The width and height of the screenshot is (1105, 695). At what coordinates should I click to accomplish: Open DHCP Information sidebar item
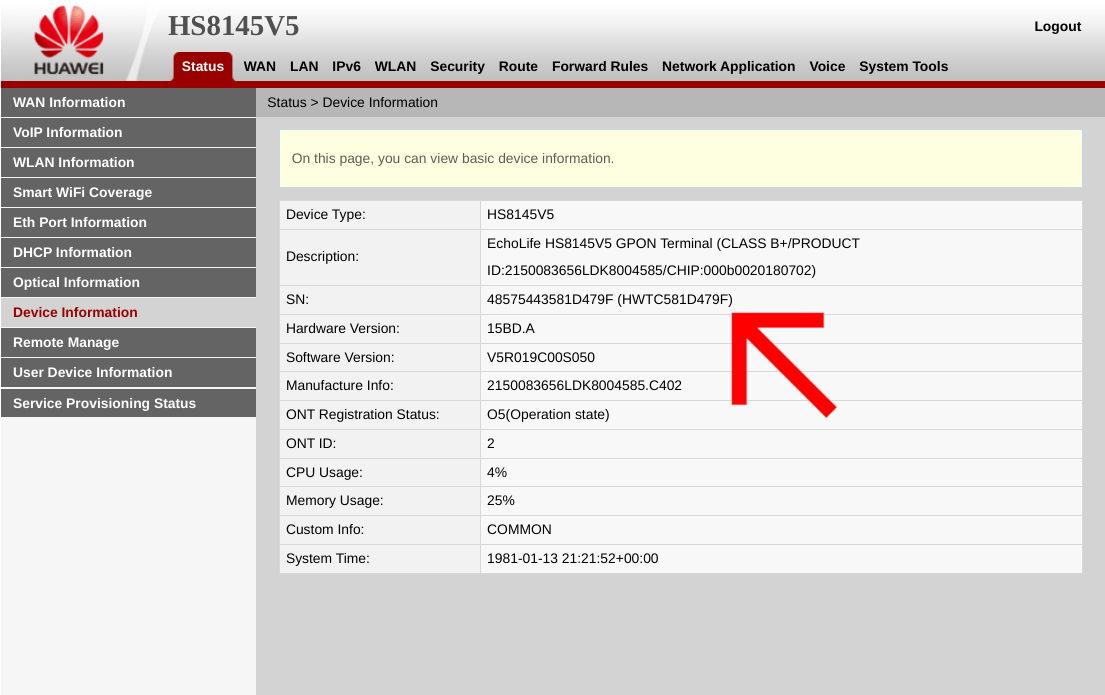pos(128,252)
